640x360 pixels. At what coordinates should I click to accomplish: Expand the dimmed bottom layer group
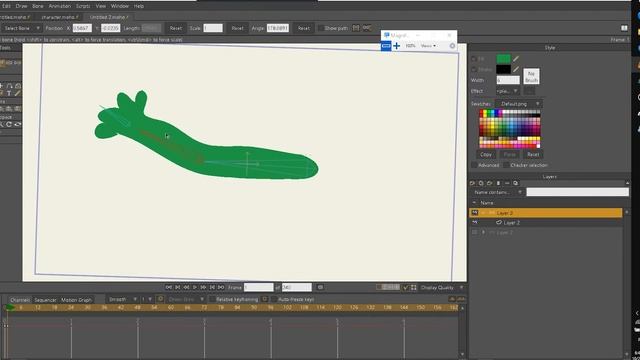(484, 232)
